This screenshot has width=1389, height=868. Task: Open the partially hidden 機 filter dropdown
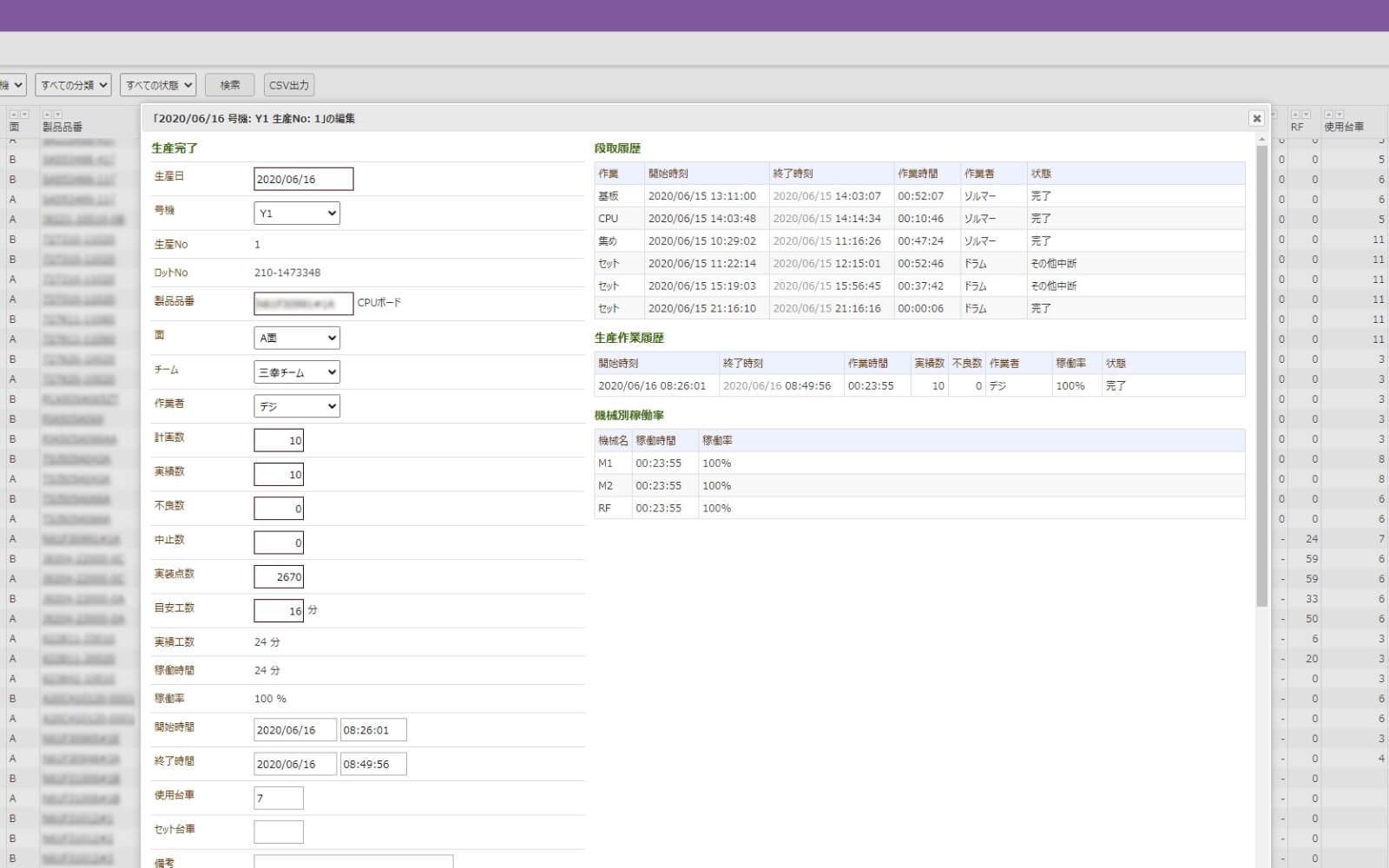coord(12,85)
